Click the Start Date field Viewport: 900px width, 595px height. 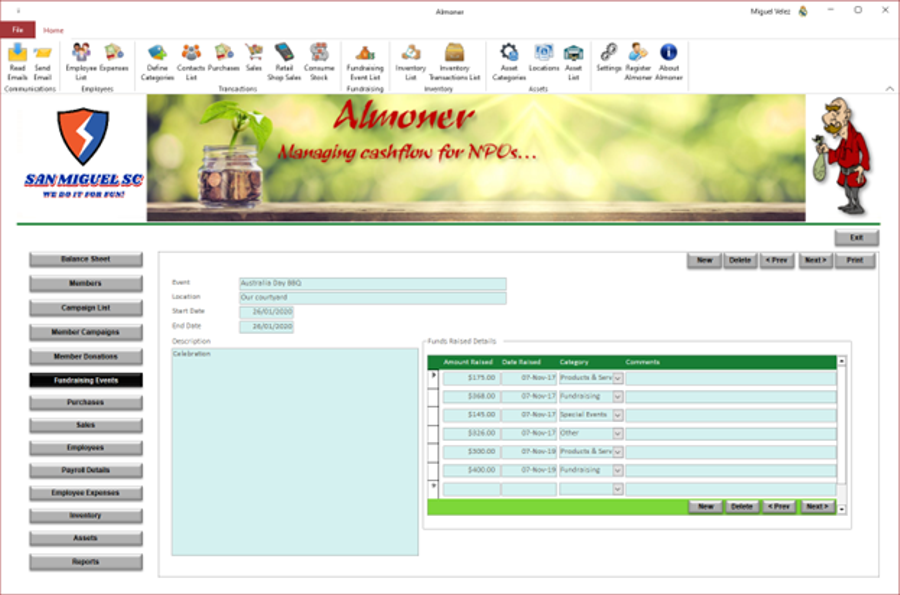pos(266,312)
